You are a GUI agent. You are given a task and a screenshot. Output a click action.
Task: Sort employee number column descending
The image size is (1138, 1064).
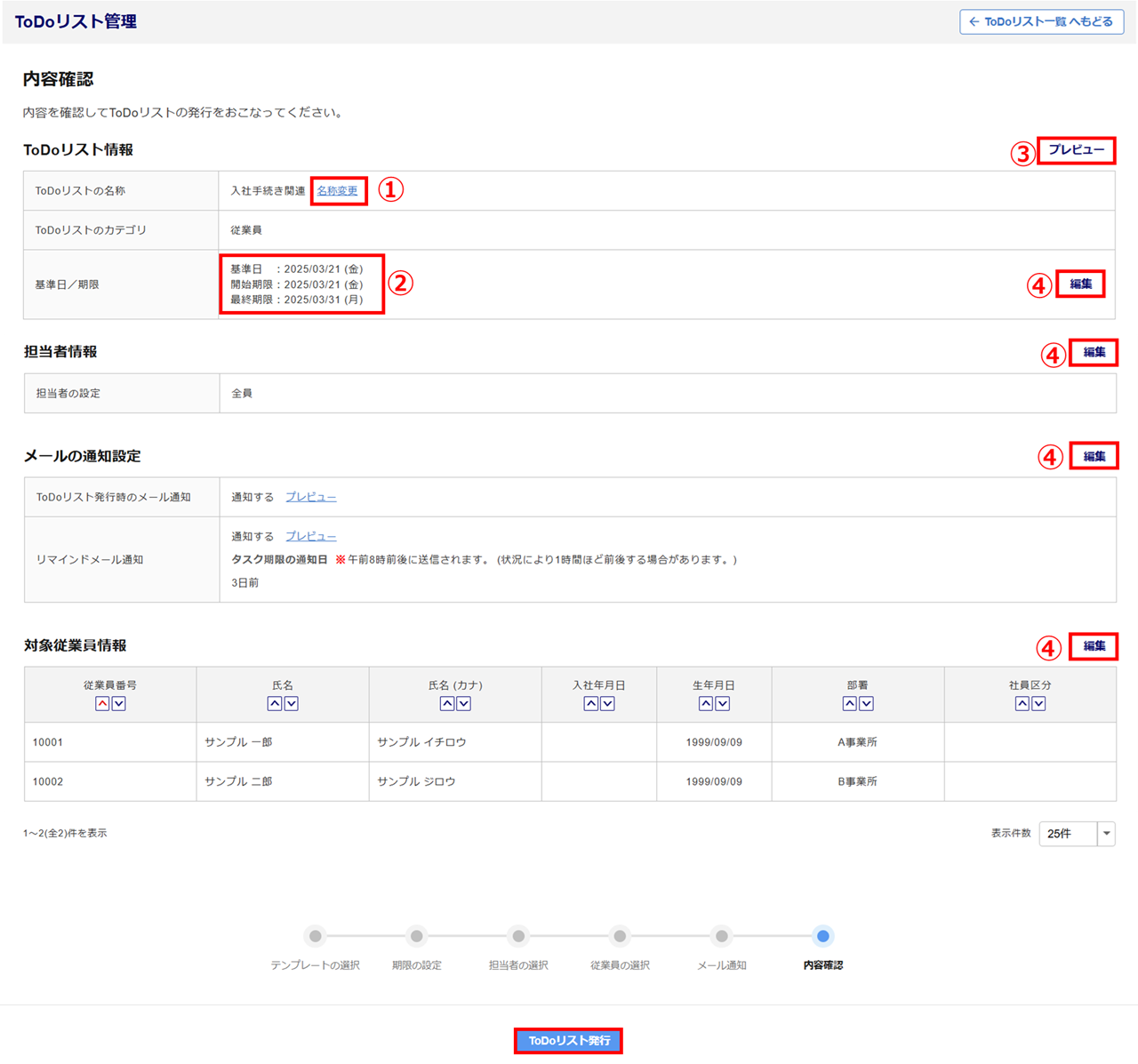119,703
